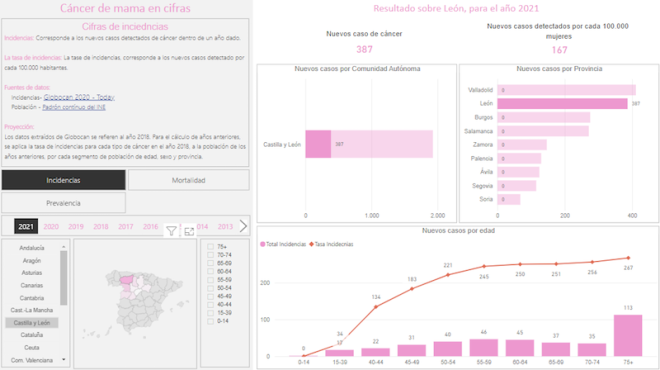Open Globocan 2020 - Today link
This screenshot has width=660, height=370.
pos(79,97)
